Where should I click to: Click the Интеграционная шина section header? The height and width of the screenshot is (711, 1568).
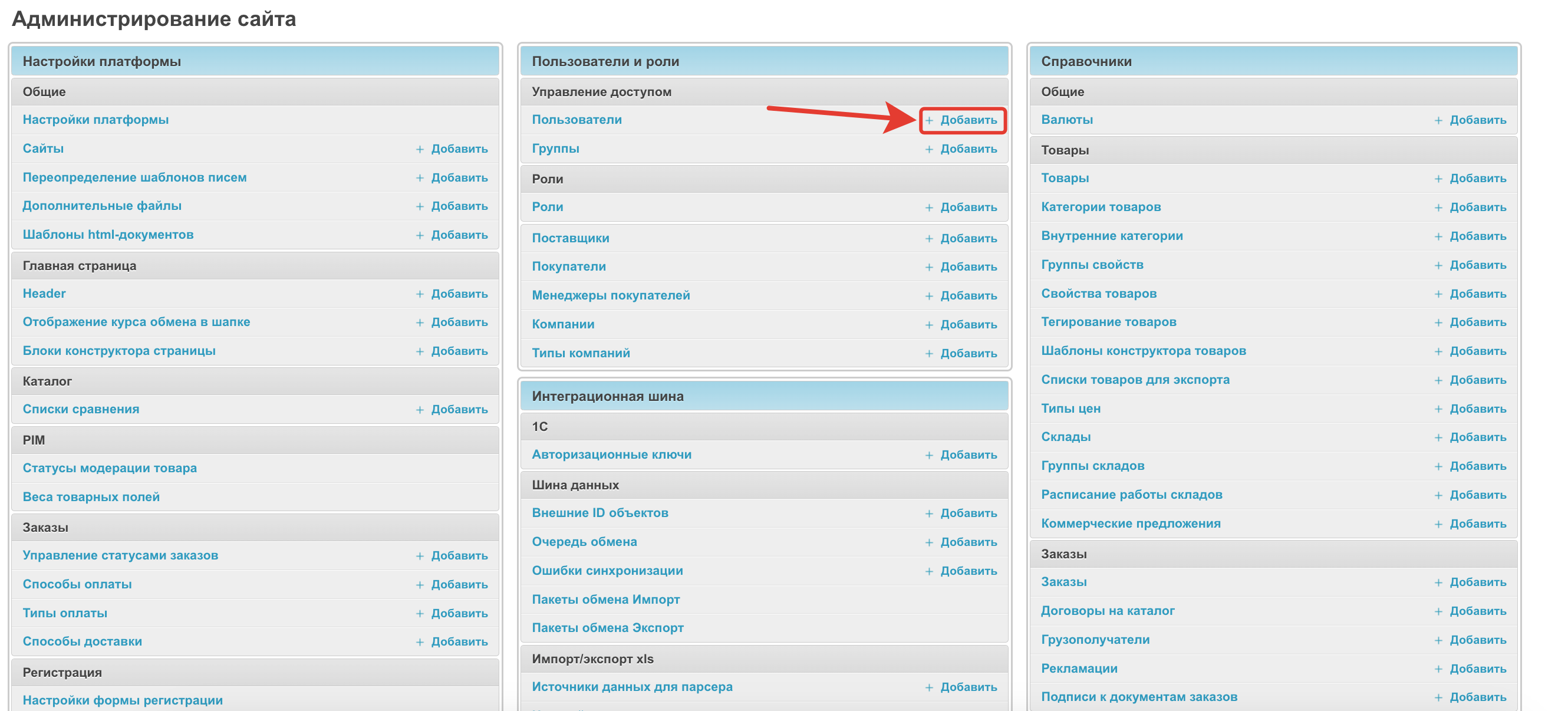click(608, 396)
